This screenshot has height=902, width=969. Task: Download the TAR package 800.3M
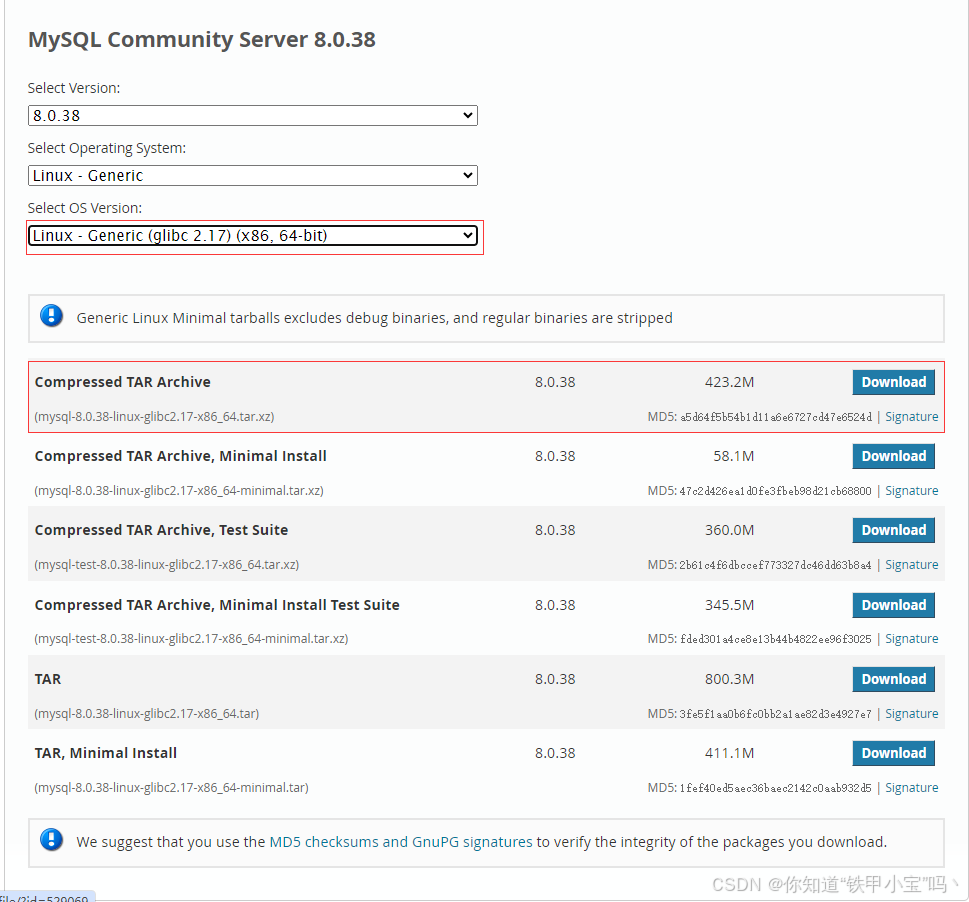[x=893, y=679]
